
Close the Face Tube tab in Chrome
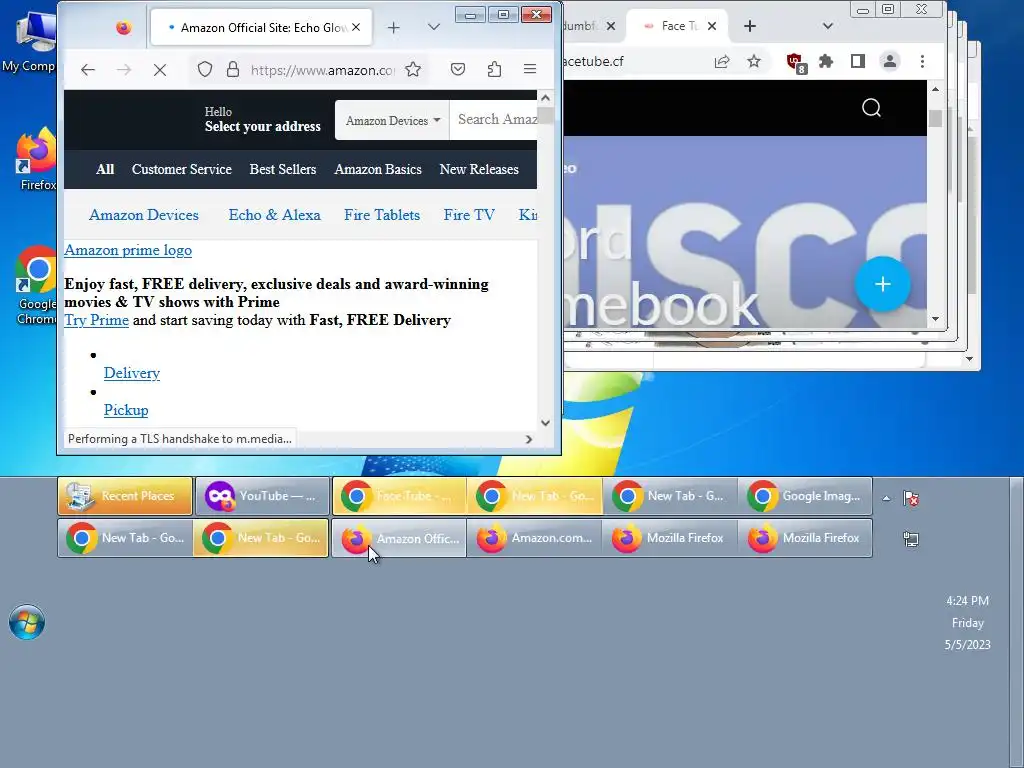pos(712,26)
